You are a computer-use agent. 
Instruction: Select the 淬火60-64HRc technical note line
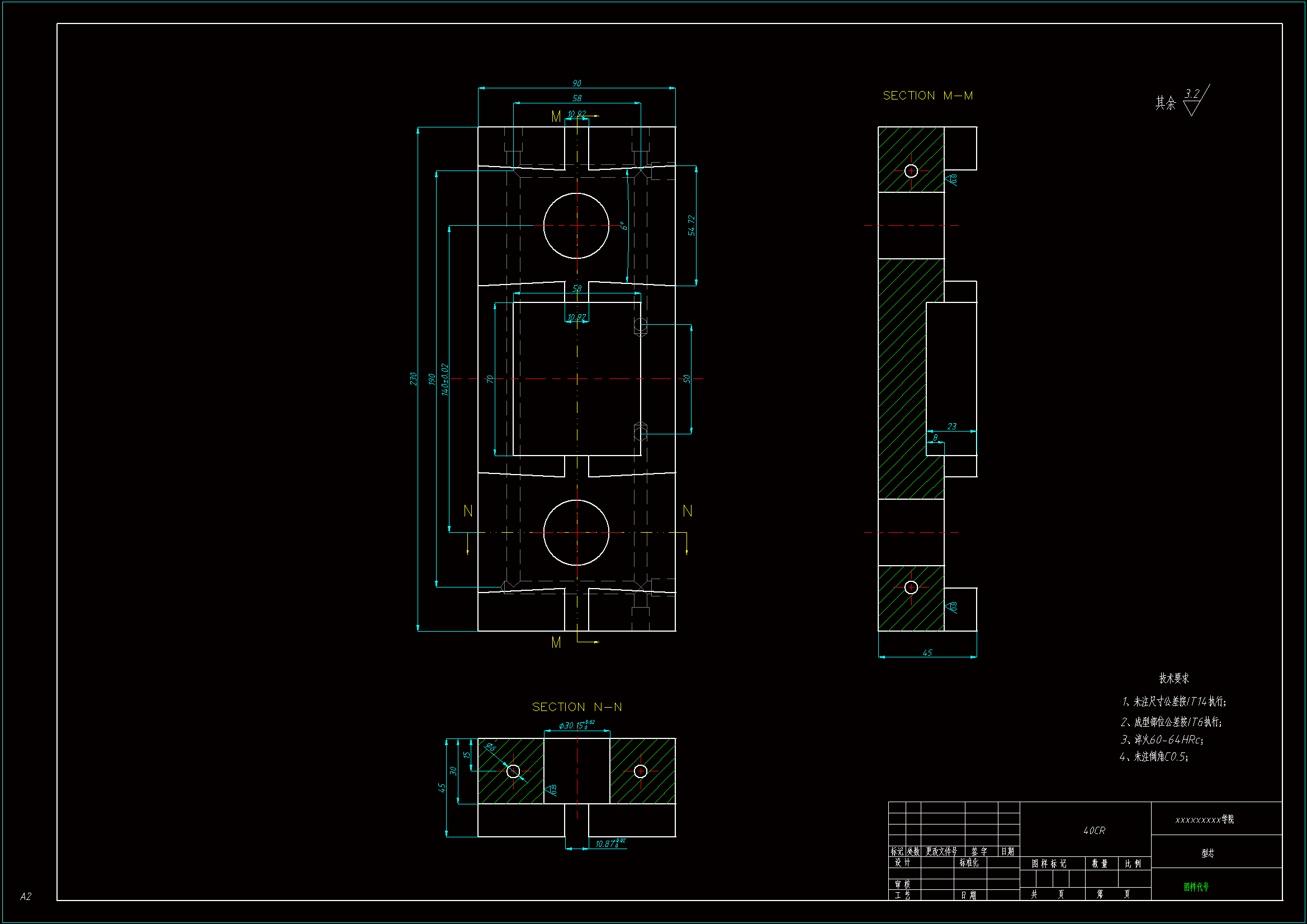click(x=1161, y=740)
